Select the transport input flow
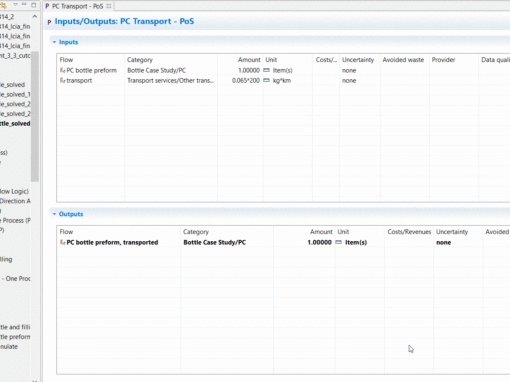Image resolution: width=510 pixels, height=382 pixels. click(79, 80)
